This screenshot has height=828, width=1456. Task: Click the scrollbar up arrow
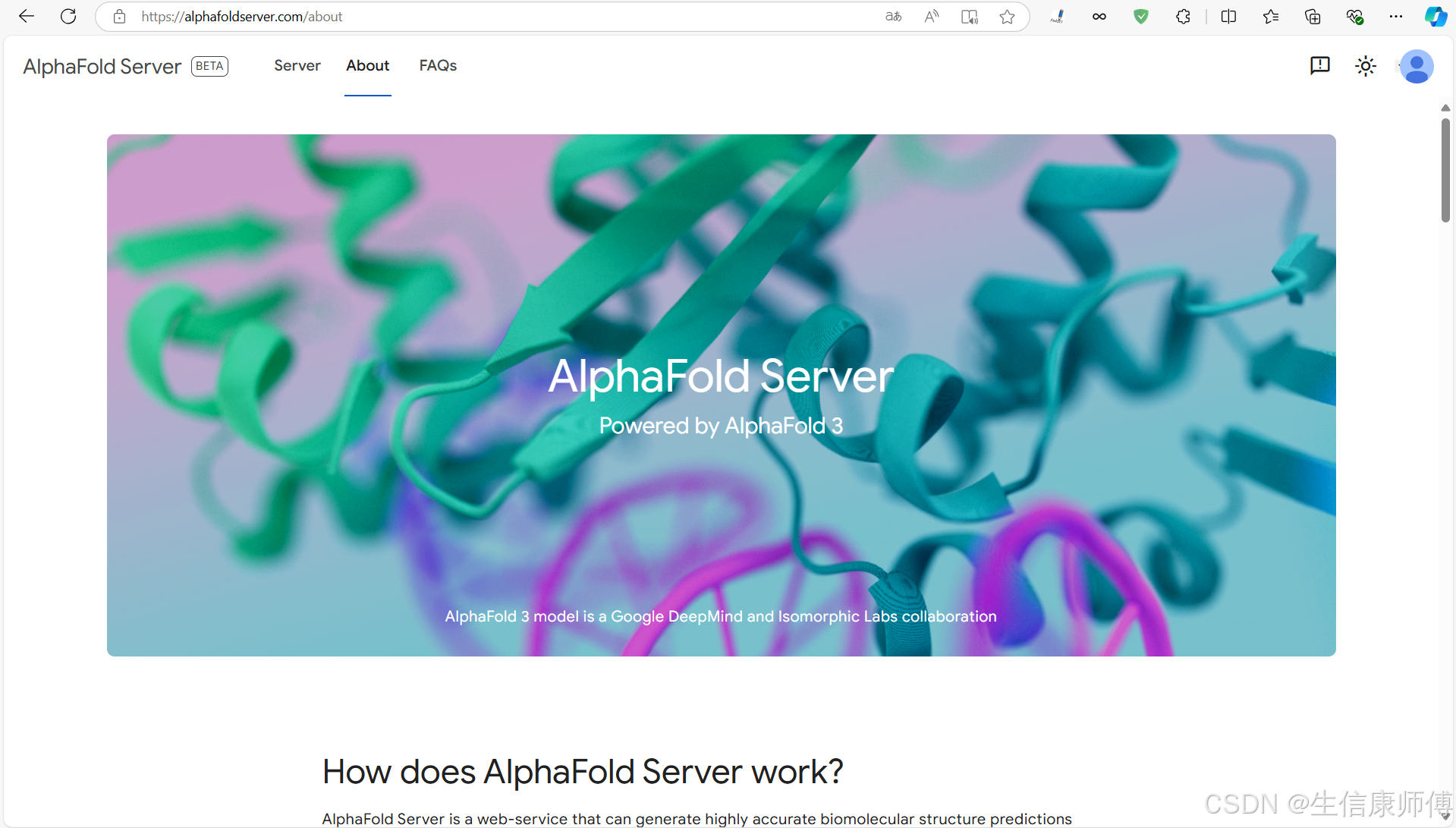1445,108
